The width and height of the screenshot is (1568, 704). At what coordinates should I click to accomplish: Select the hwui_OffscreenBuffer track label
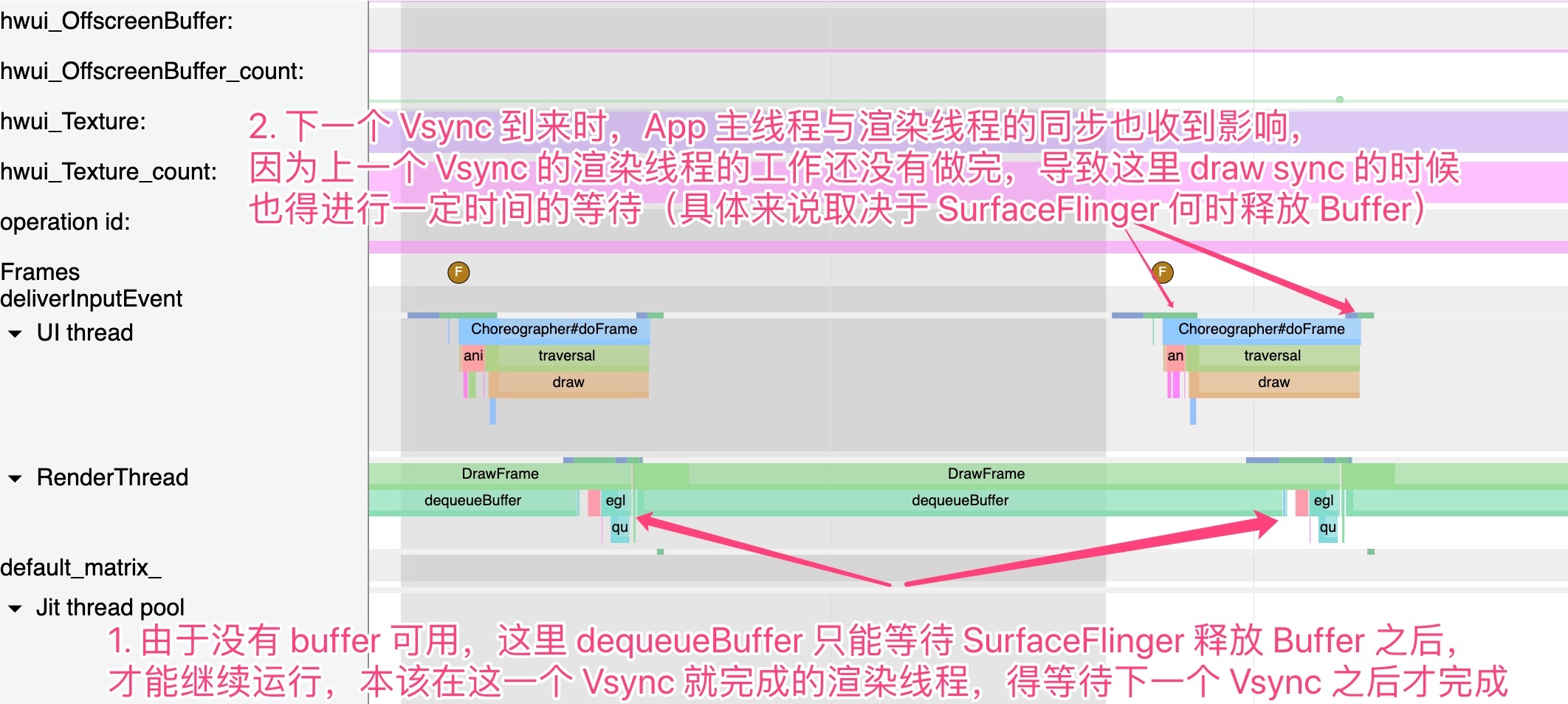[x=116, y=21]
